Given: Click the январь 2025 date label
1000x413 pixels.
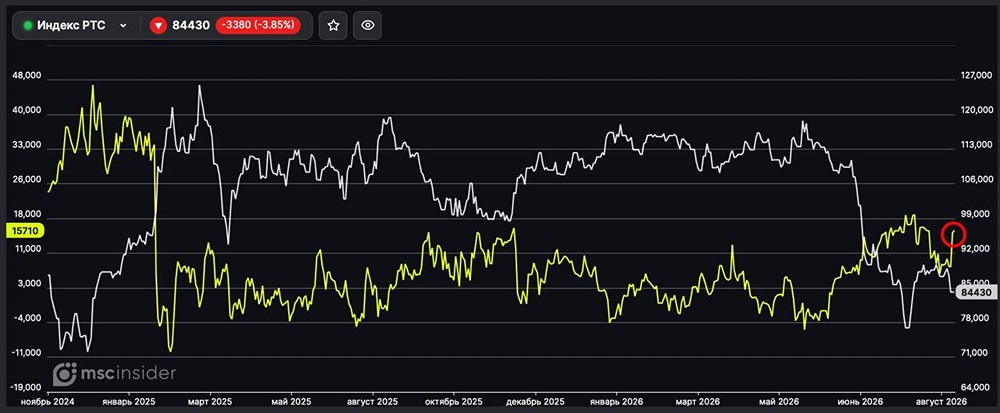Looking at the screenshot, I should (x=129, y=402).
